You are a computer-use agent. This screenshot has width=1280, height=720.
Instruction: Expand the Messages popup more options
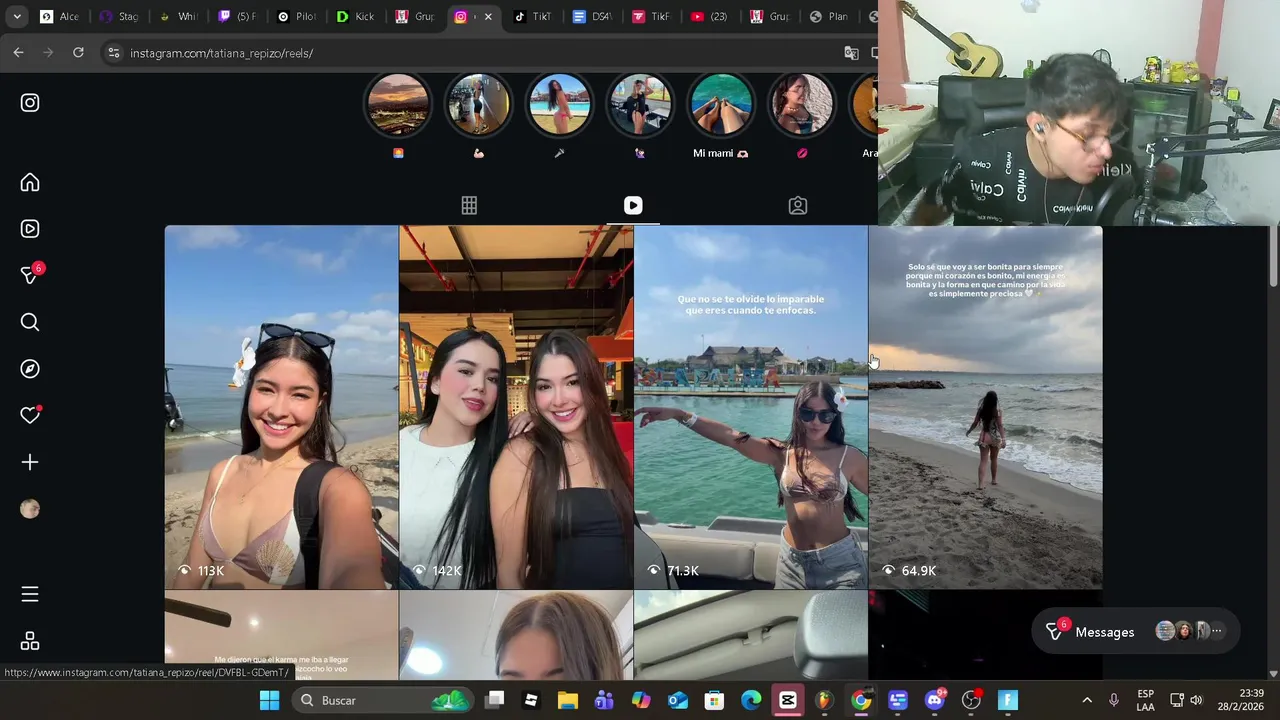tap(1216, 631)
